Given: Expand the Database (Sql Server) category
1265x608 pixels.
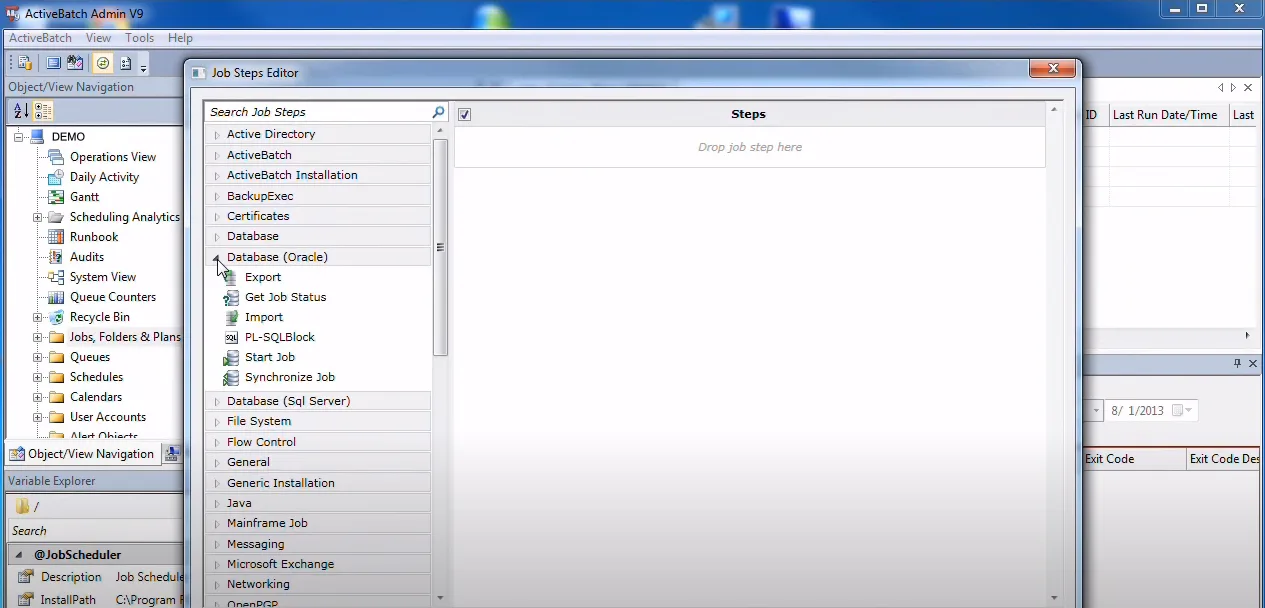Looking at the screenshot, I should point(217,402).
